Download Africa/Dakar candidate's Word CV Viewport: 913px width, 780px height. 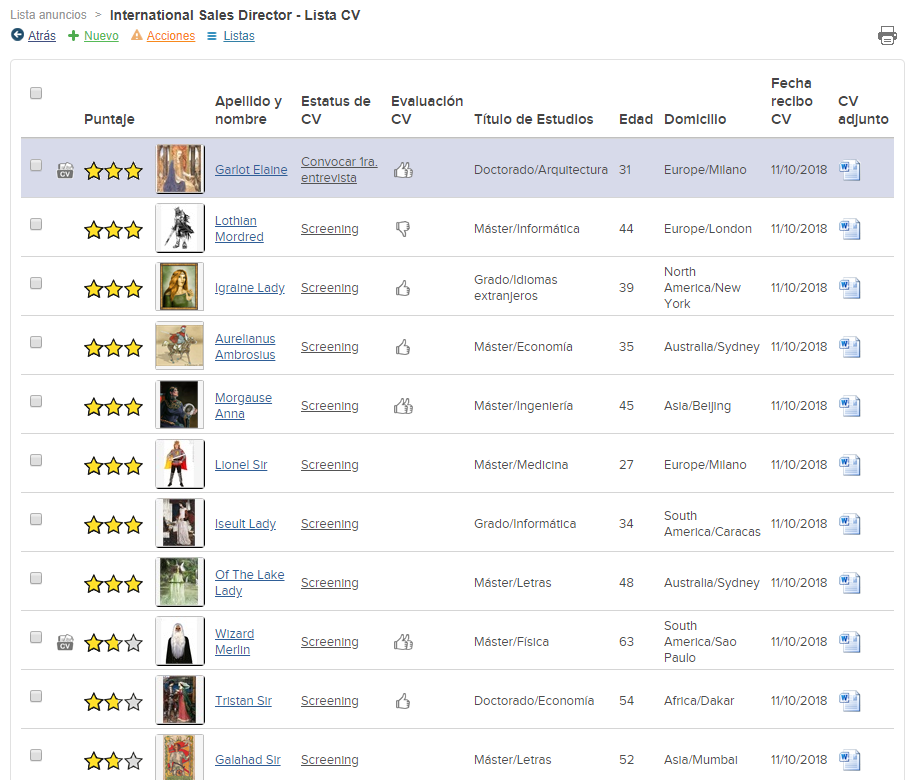[x=850, y=701]
